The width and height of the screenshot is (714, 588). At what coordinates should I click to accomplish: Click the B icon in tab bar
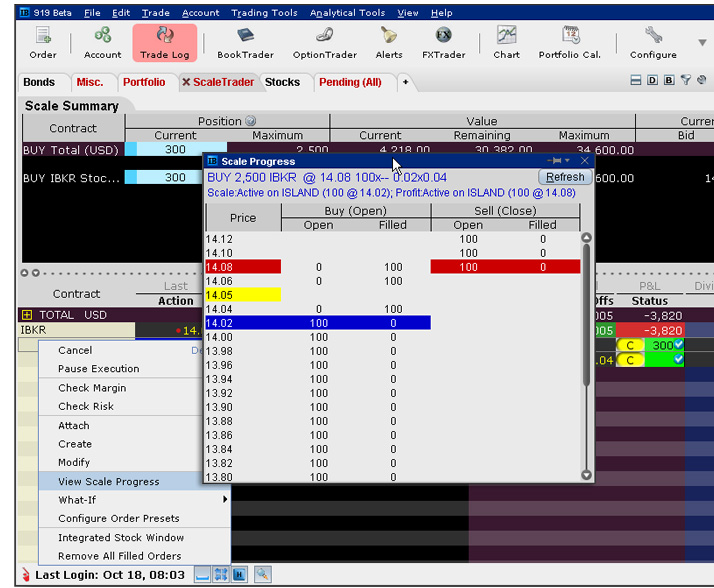pyautogui.click(x=668, y=80)
